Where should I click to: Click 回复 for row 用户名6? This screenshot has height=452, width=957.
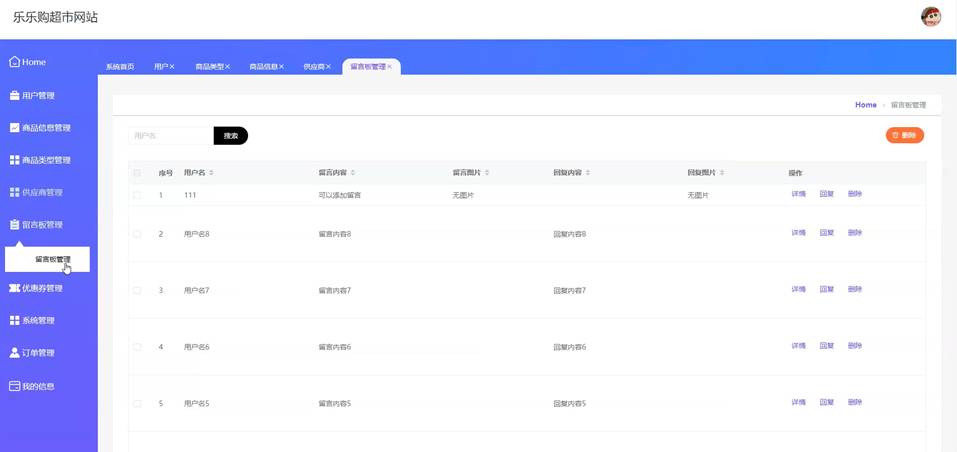click(826, 346)
